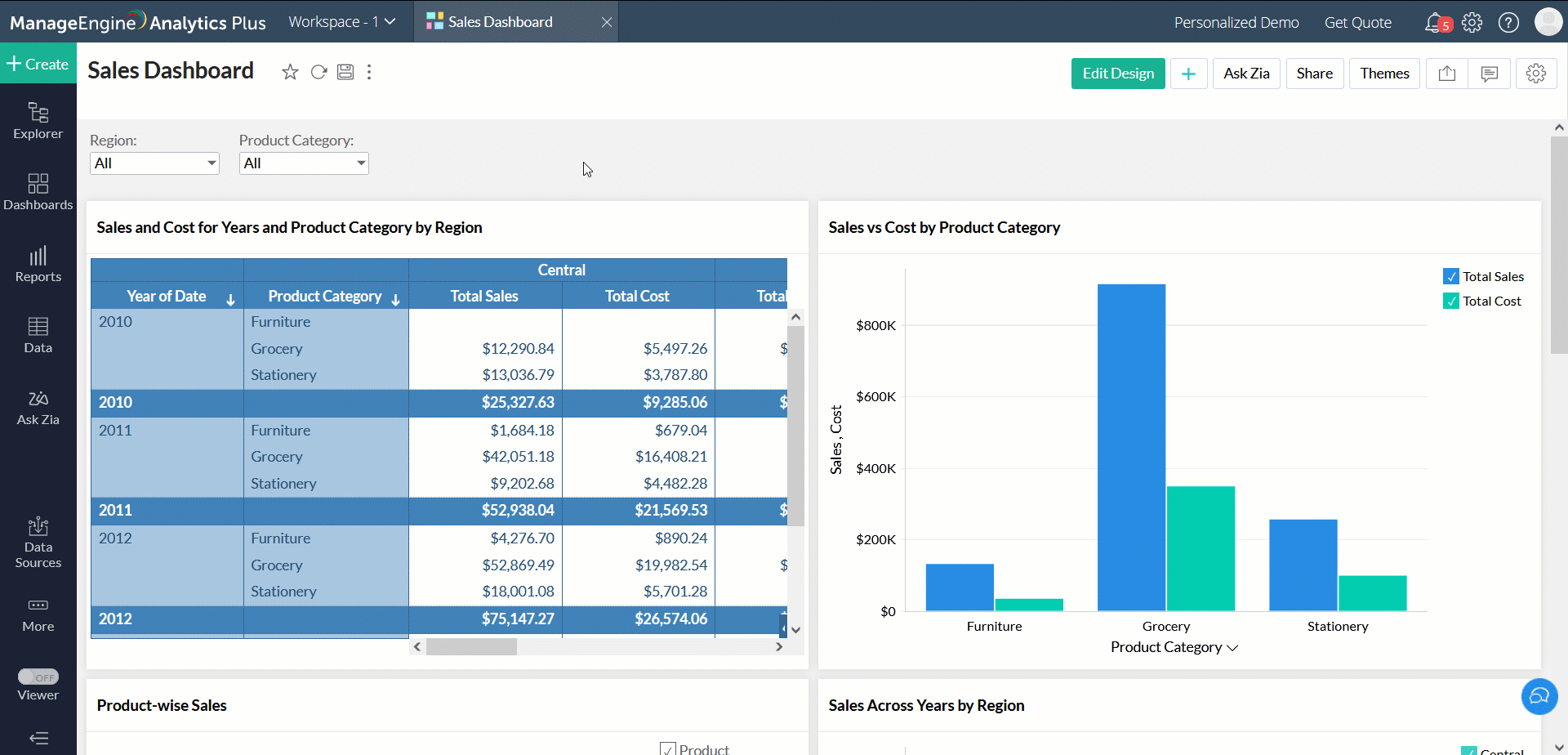This screenshot has width=1568, height=755.
Task: Open Explorer in the left sidebar
Action: tap(38, 121)
